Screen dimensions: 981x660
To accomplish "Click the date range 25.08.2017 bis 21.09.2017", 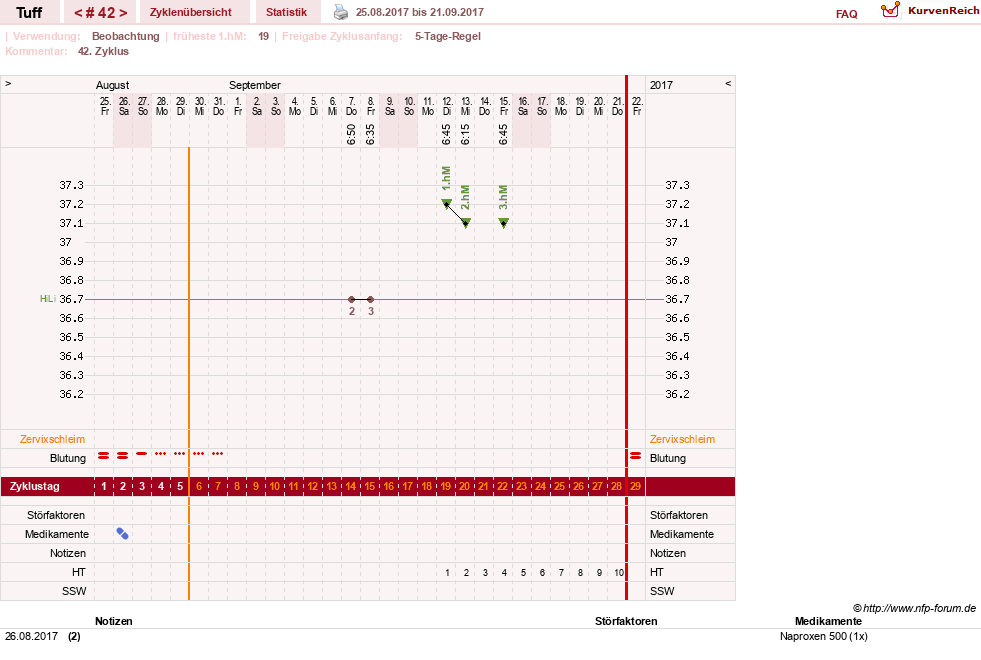I will click(x=420, y=12).
